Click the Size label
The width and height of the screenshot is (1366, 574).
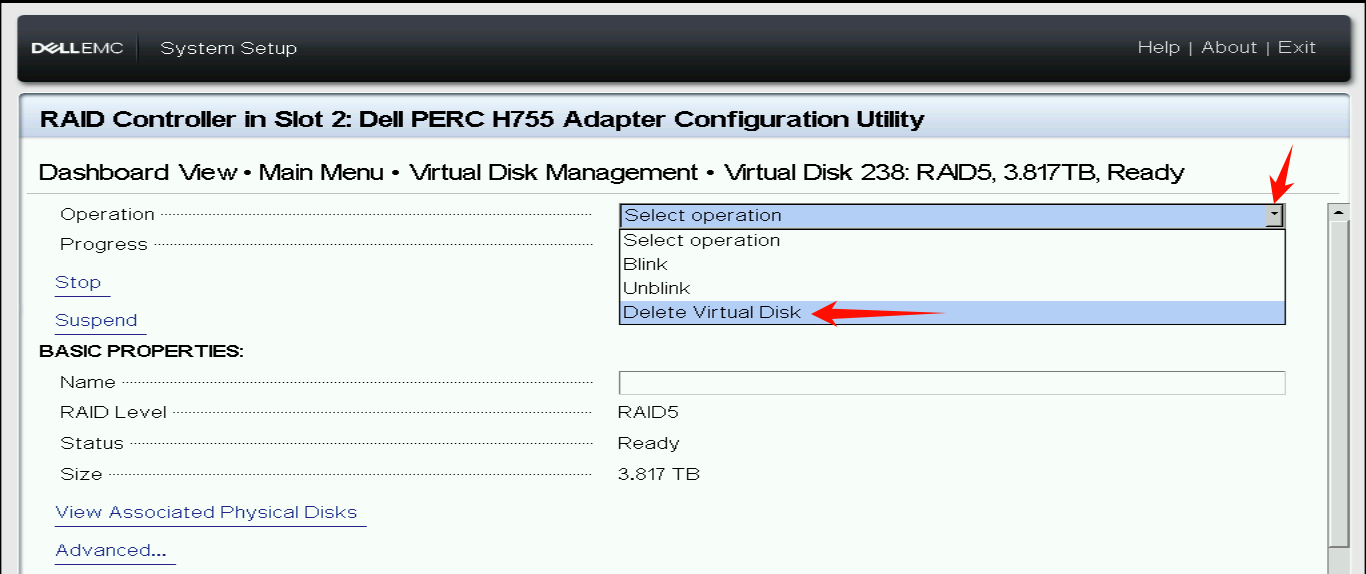81,474
